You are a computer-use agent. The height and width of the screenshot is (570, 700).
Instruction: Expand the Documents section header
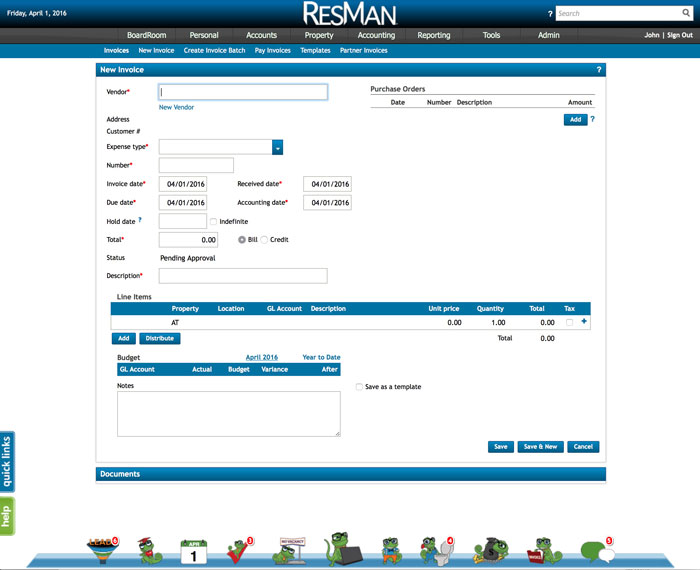(x=351, y=474)
